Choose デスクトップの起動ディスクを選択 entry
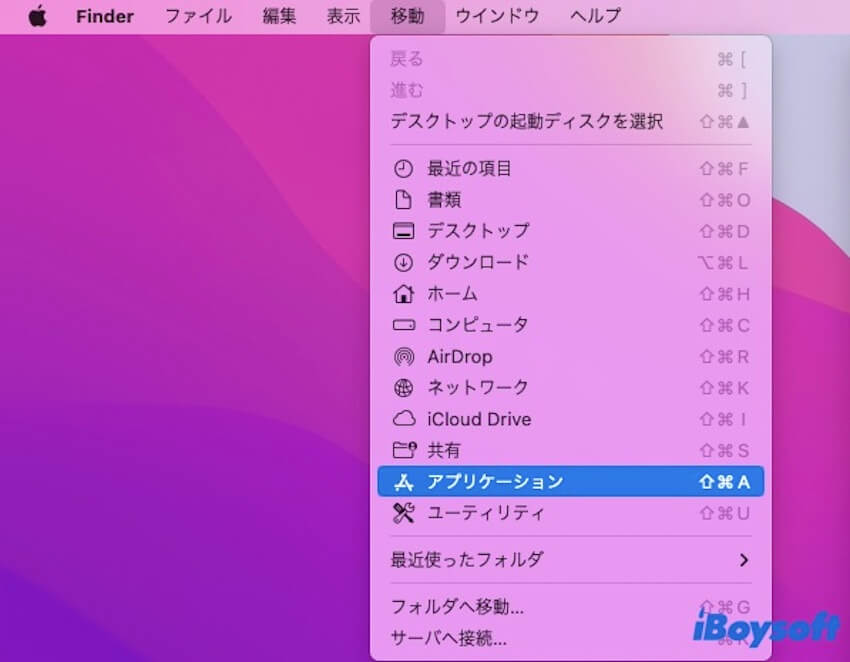Image resolution: width=850 pixels, height=662 pixels. (x=570, y=121)
